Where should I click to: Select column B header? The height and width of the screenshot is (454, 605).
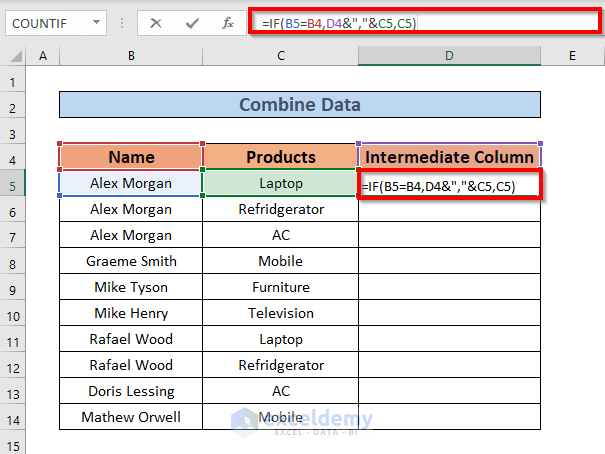[131, 58]
